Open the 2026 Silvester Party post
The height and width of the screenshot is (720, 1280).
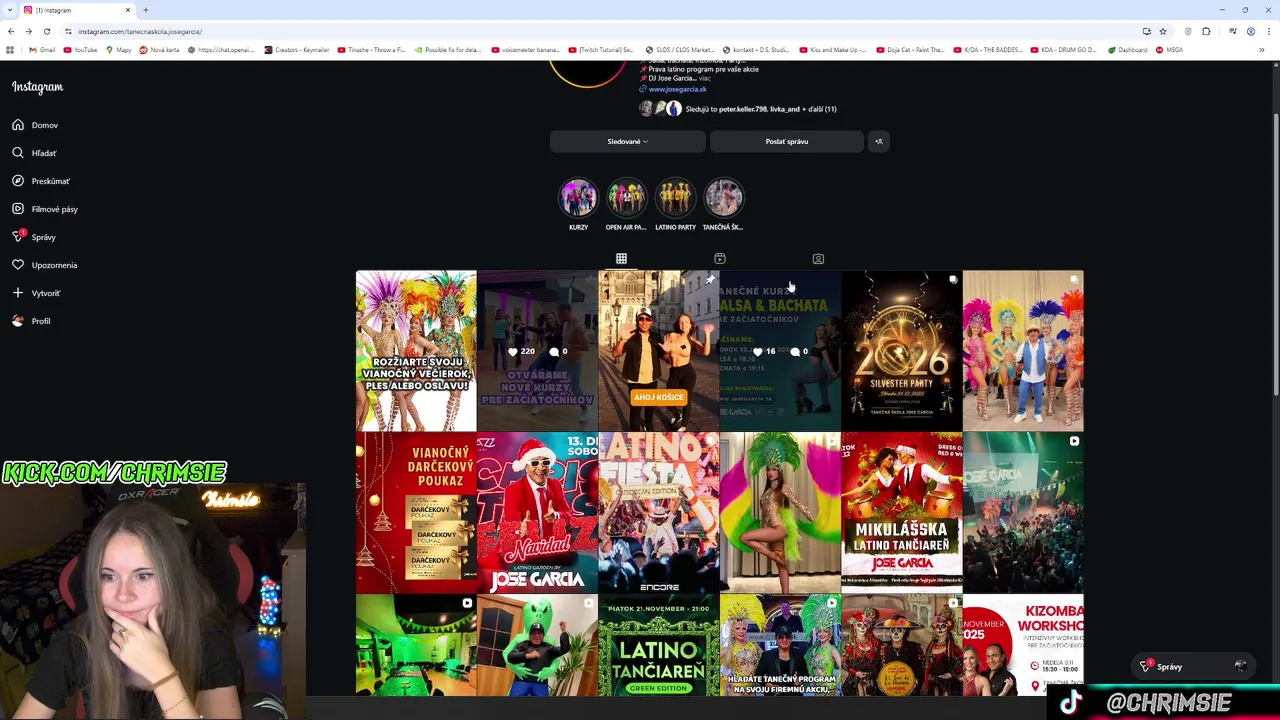[x=901, y=351]
